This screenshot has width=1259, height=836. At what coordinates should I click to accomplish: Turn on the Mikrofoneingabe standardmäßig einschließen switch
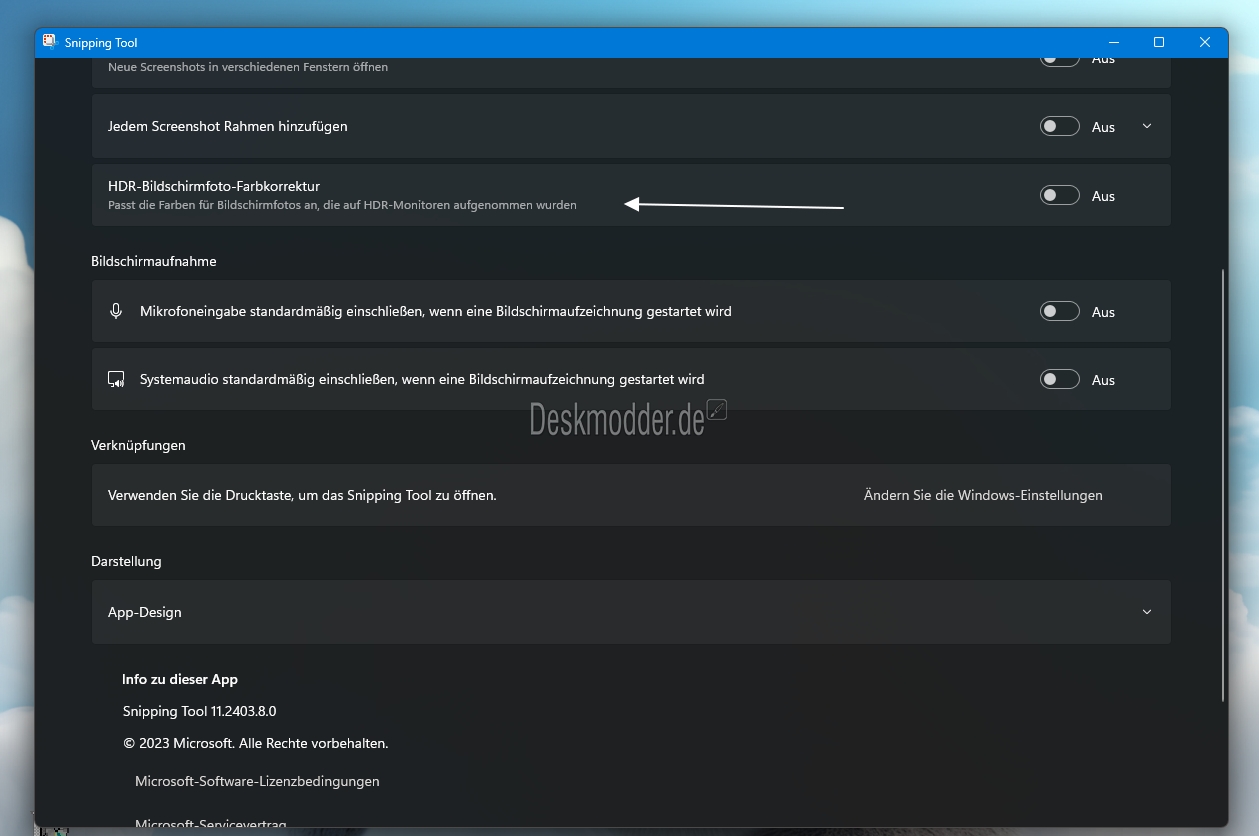tap(1059, 311)
